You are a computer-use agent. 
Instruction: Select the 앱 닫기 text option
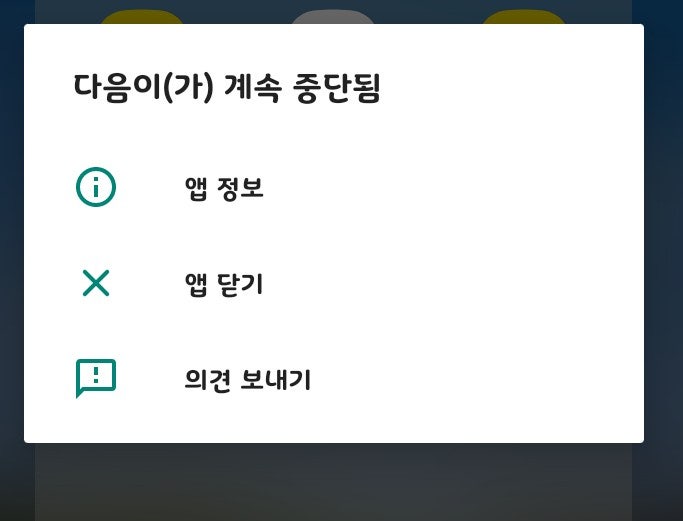[x=224, y=284]
